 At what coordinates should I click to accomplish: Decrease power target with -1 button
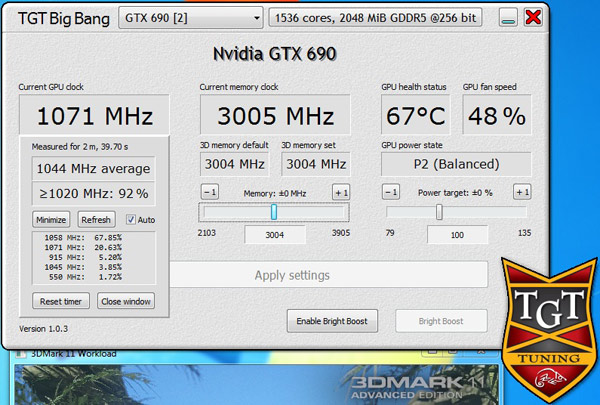point(391,192)
